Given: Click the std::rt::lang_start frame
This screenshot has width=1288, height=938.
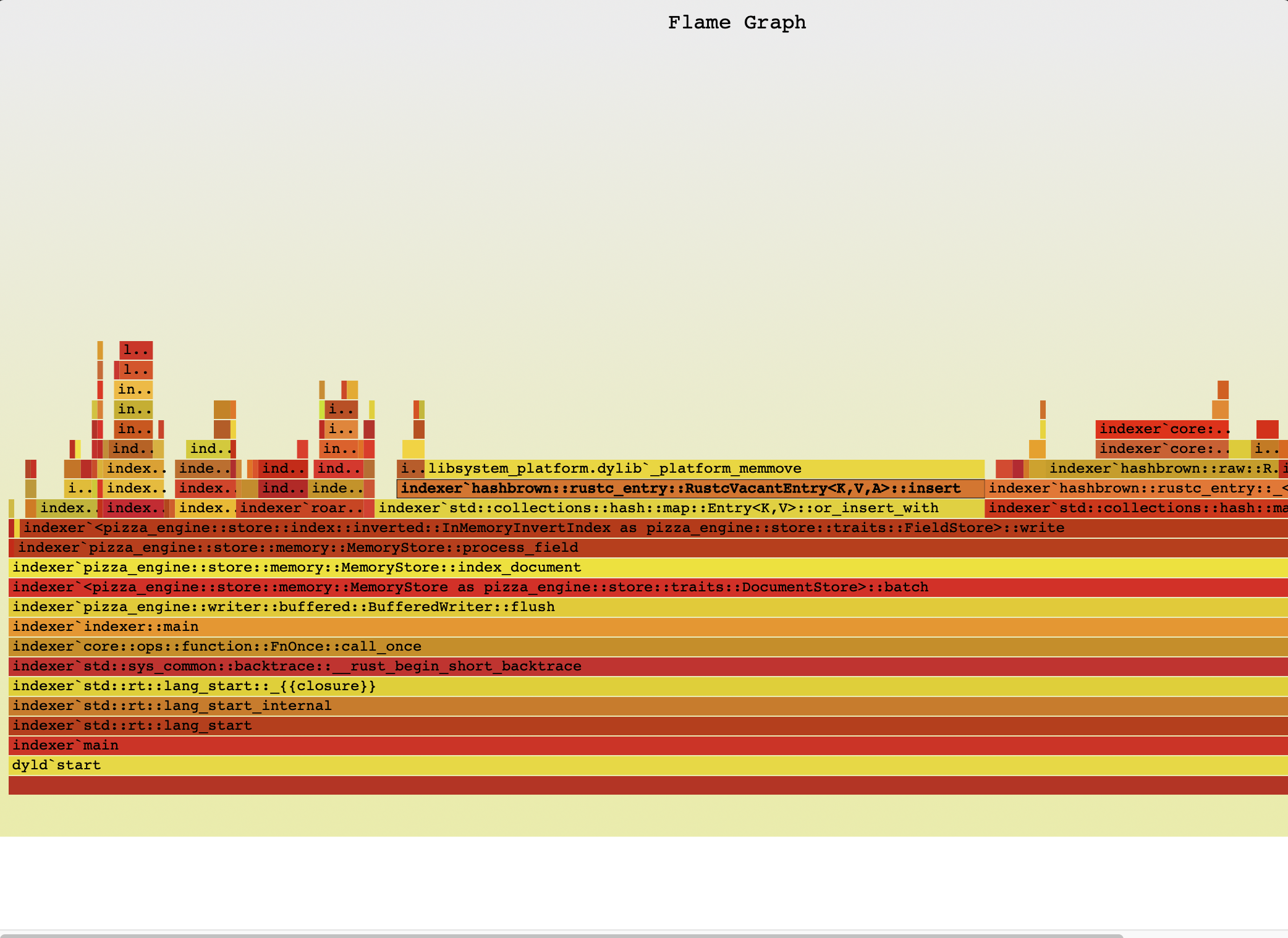Looking at the screenshot, I should (648, 725).
